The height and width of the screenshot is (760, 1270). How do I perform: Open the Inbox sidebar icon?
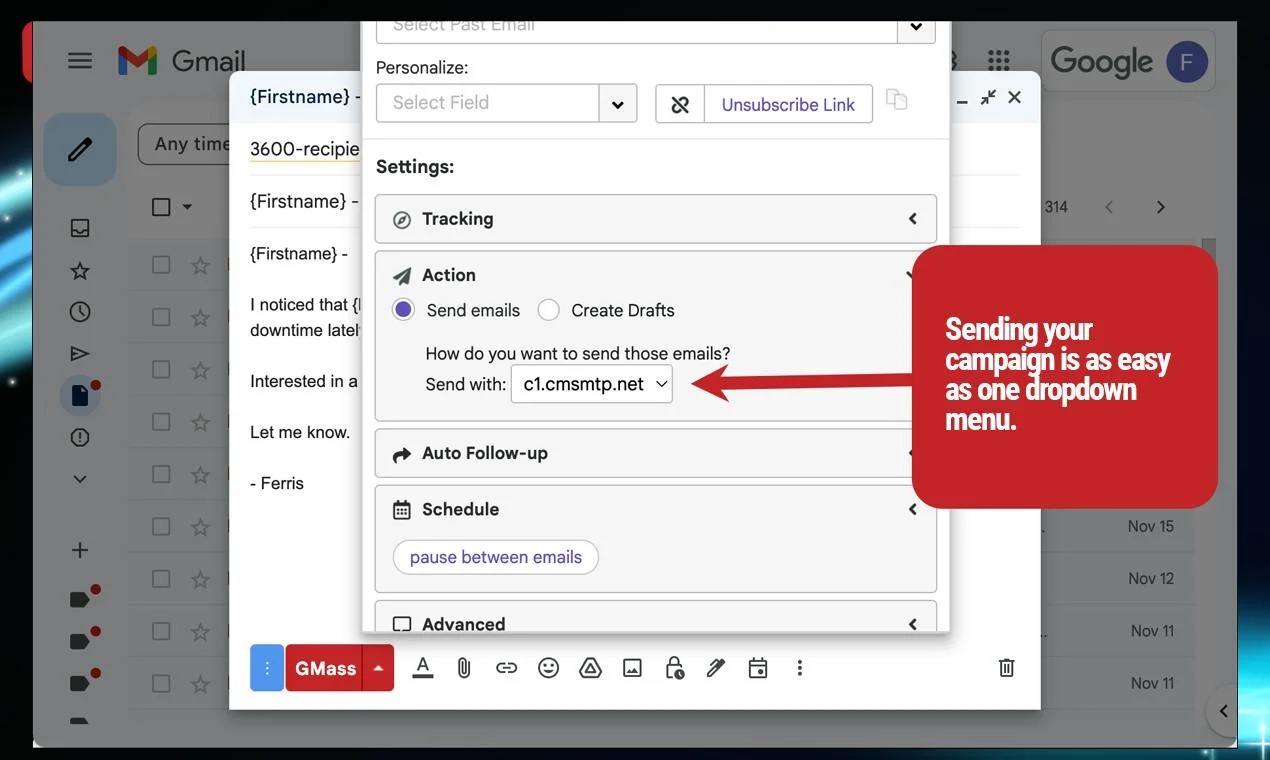click(x=80, y=228)
